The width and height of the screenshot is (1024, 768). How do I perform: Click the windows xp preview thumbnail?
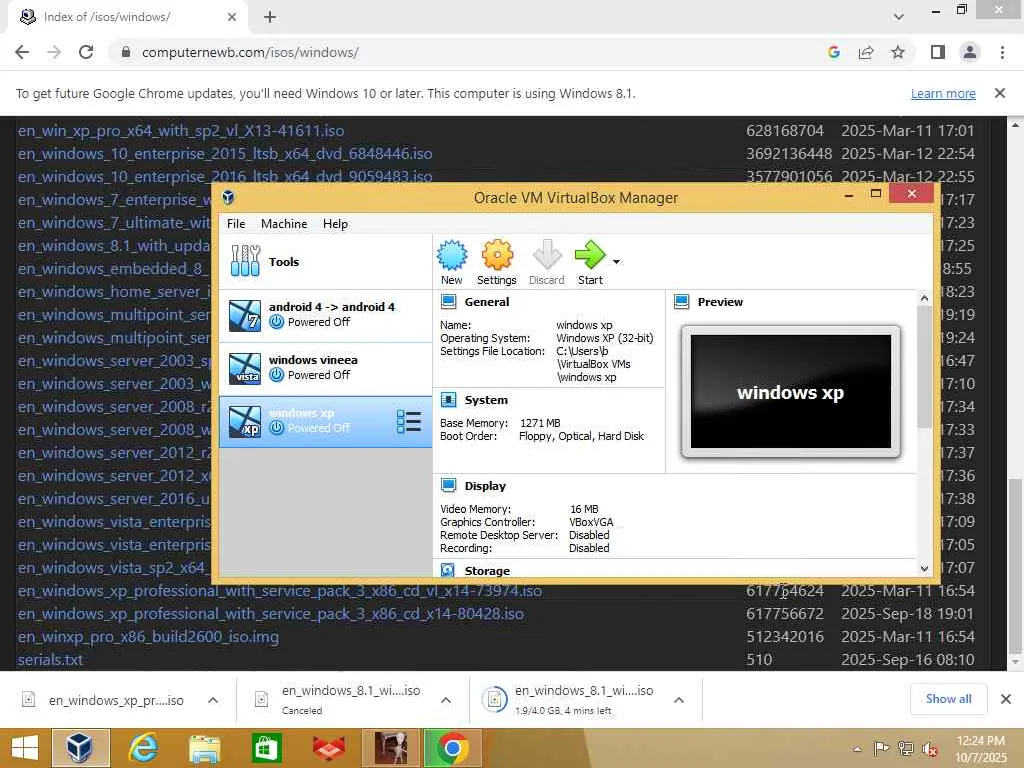pos(791,391)
